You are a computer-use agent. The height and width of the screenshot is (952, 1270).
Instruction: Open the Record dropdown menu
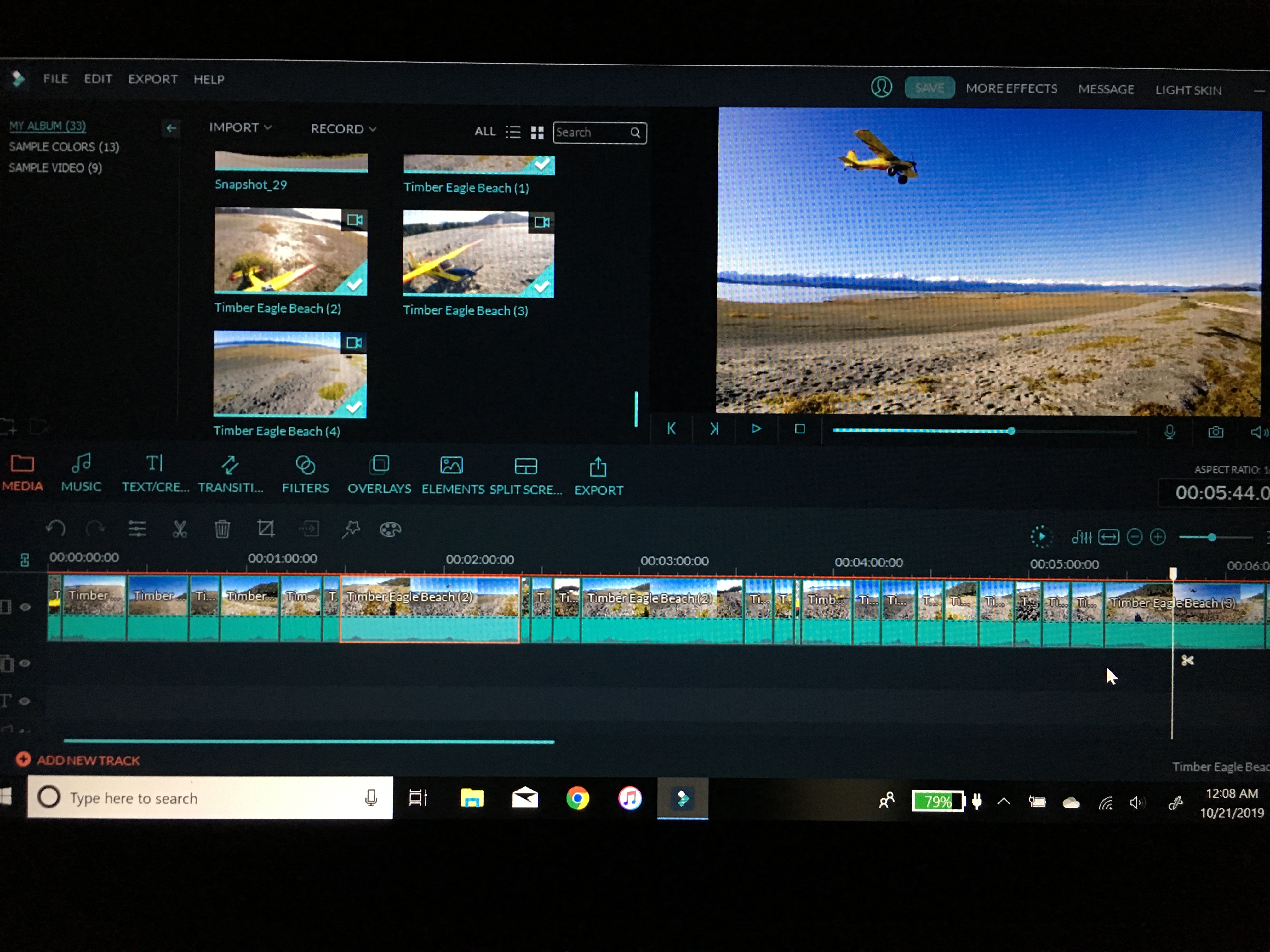(343, 129)
